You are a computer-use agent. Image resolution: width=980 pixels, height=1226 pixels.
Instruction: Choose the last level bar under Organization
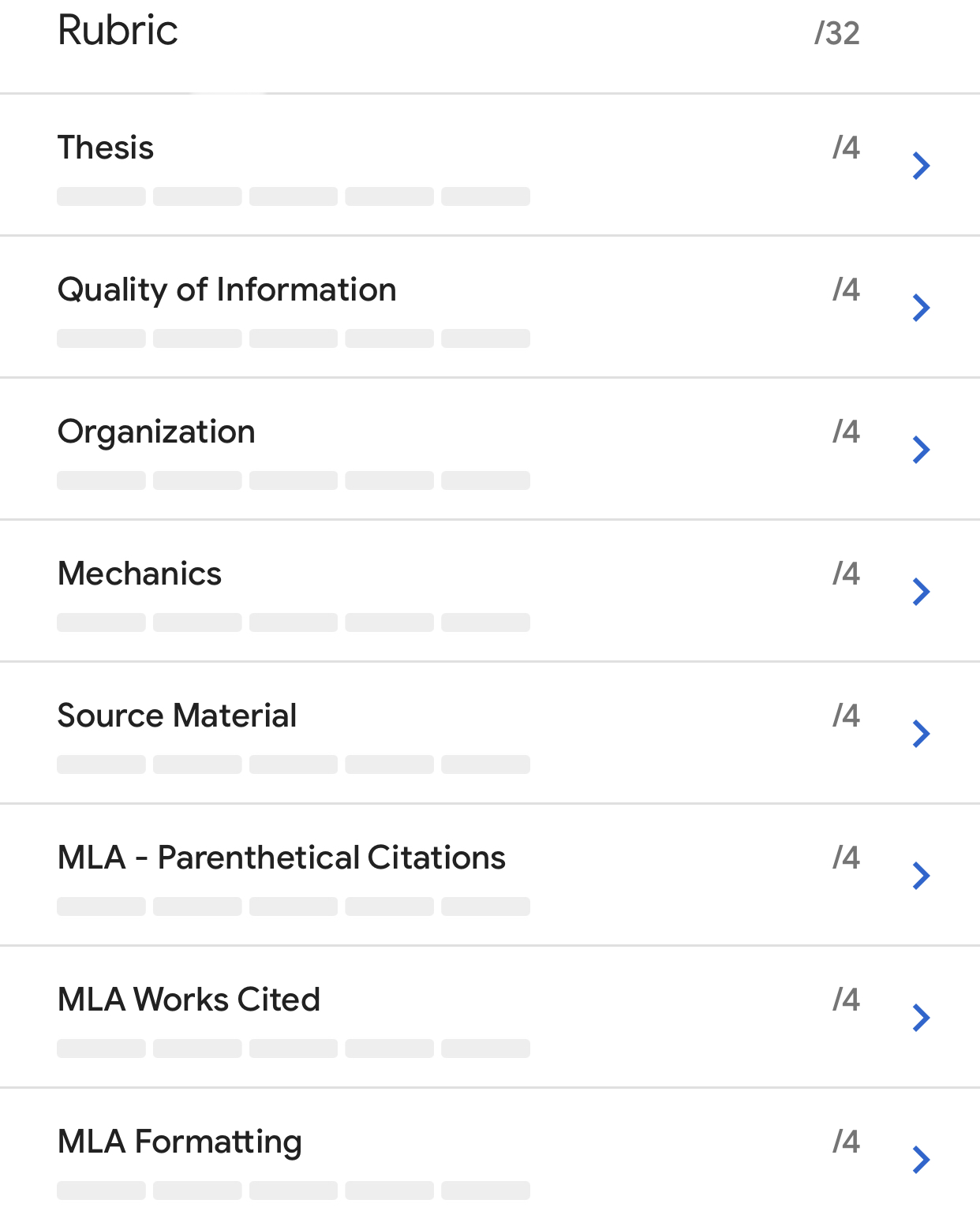[x=485, y=480]
